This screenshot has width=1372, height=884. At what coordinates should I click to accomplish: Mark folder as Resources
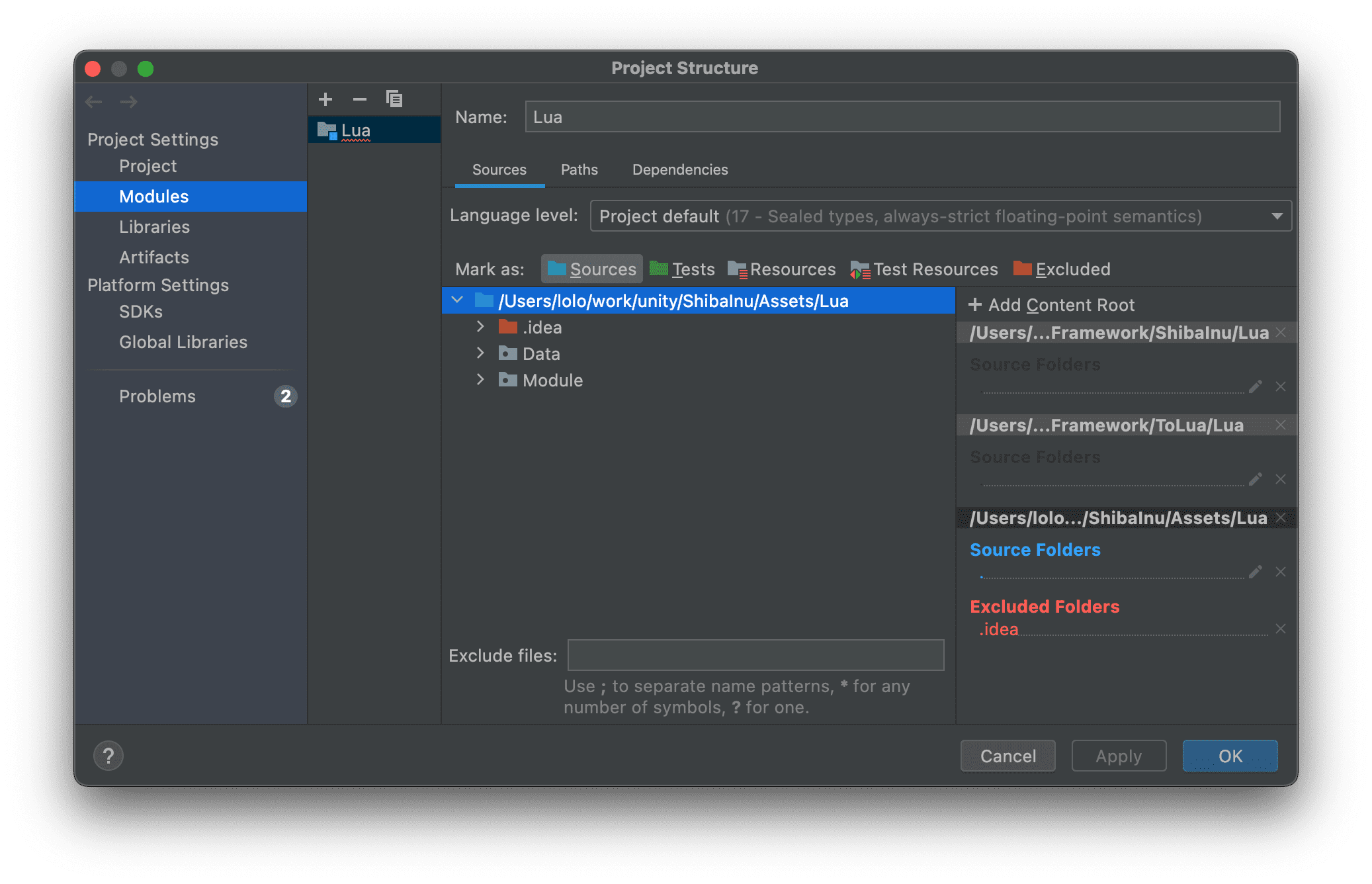click(781, 269)
